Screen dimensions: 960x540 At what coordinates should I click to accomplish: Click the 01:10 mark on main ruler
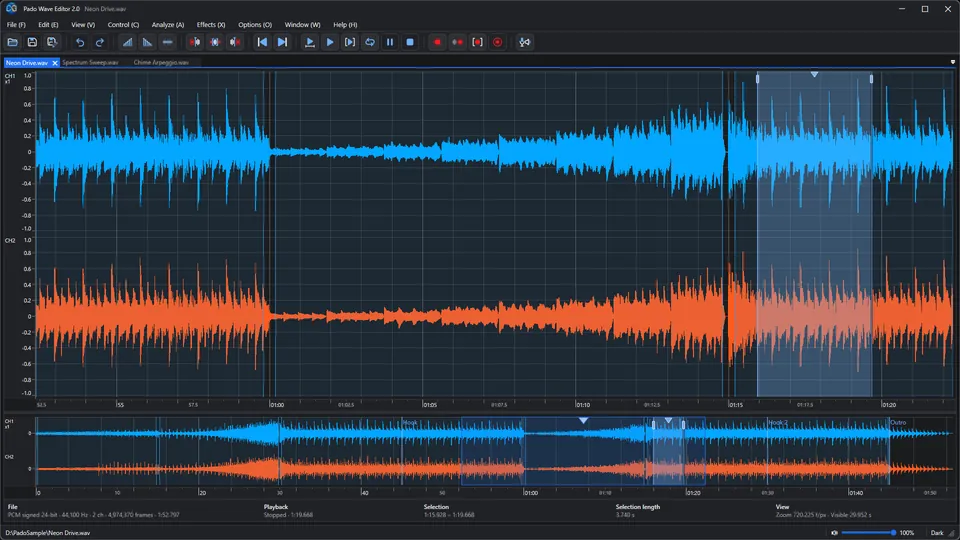pyautogui.click(x=583, y=405)
